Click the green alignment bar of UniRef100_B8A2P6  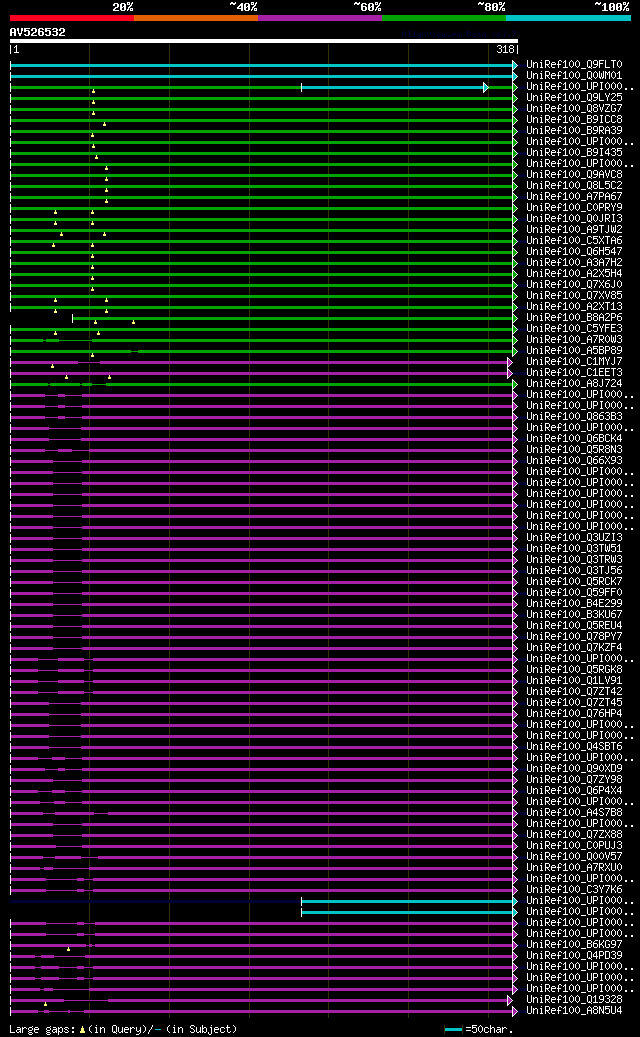click(x=295, y=318)
